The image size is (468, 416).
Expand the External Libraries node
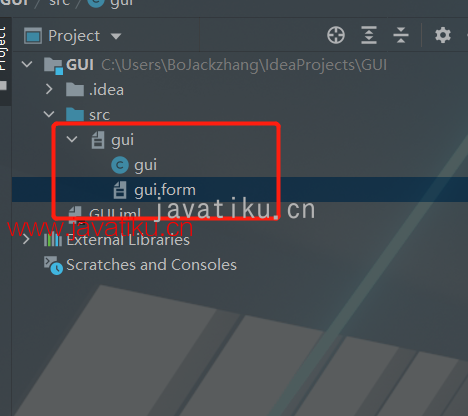pyautogui.click(x=26, y=239)
